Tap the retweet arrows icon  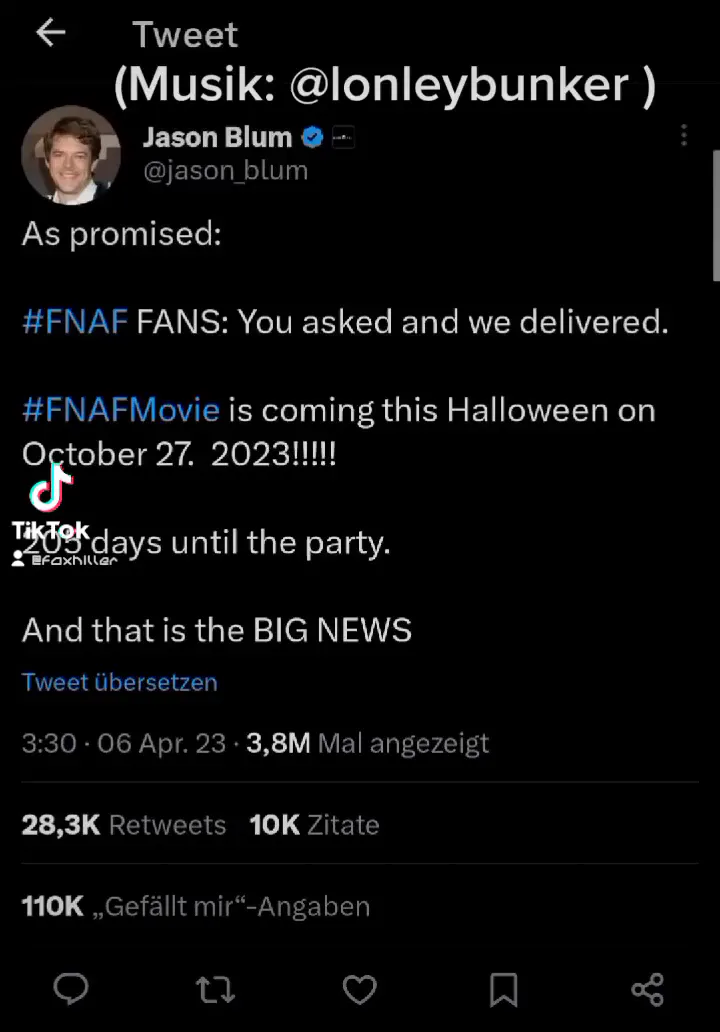(215, 989)
